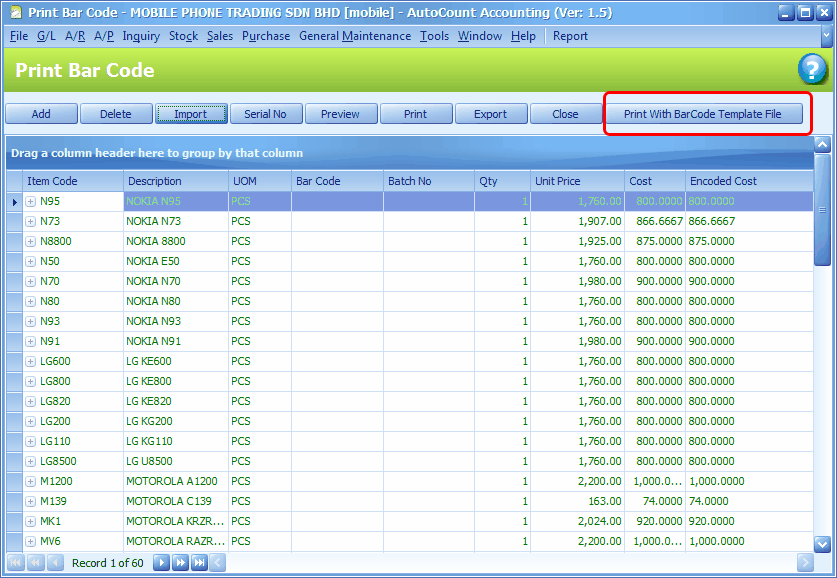The image size is (837, 578).
Task: Go to first record navigator button
Action: (16, 563)
